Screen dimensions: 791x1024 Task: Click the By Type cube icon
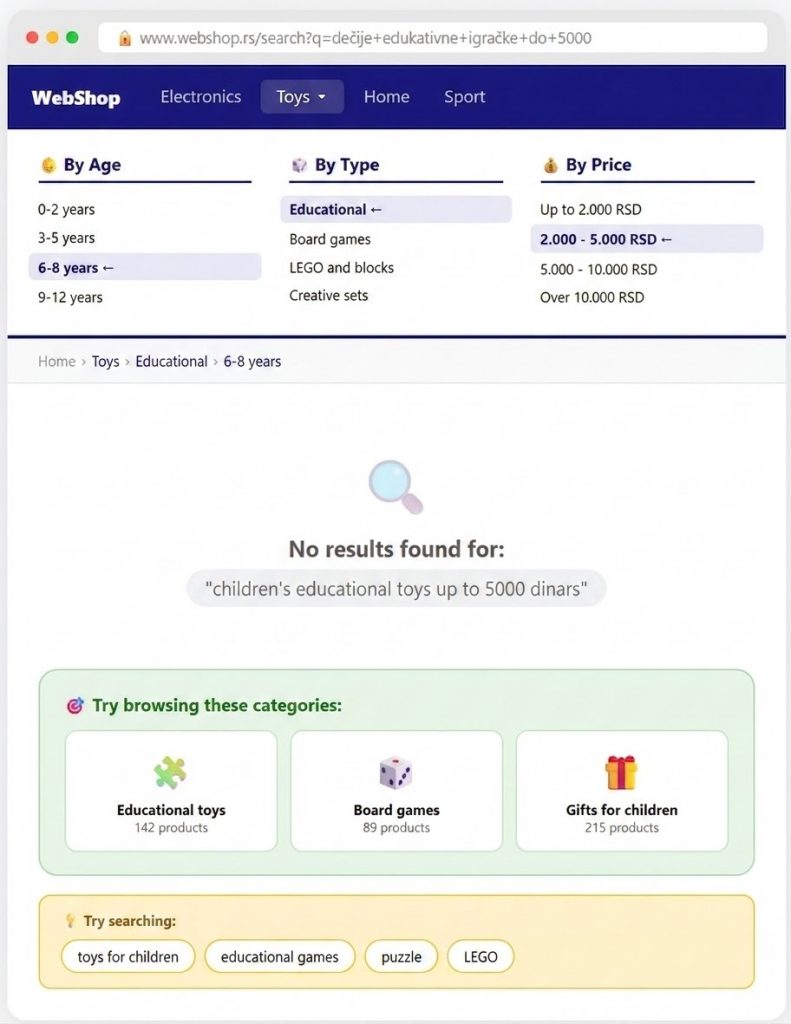299,165
